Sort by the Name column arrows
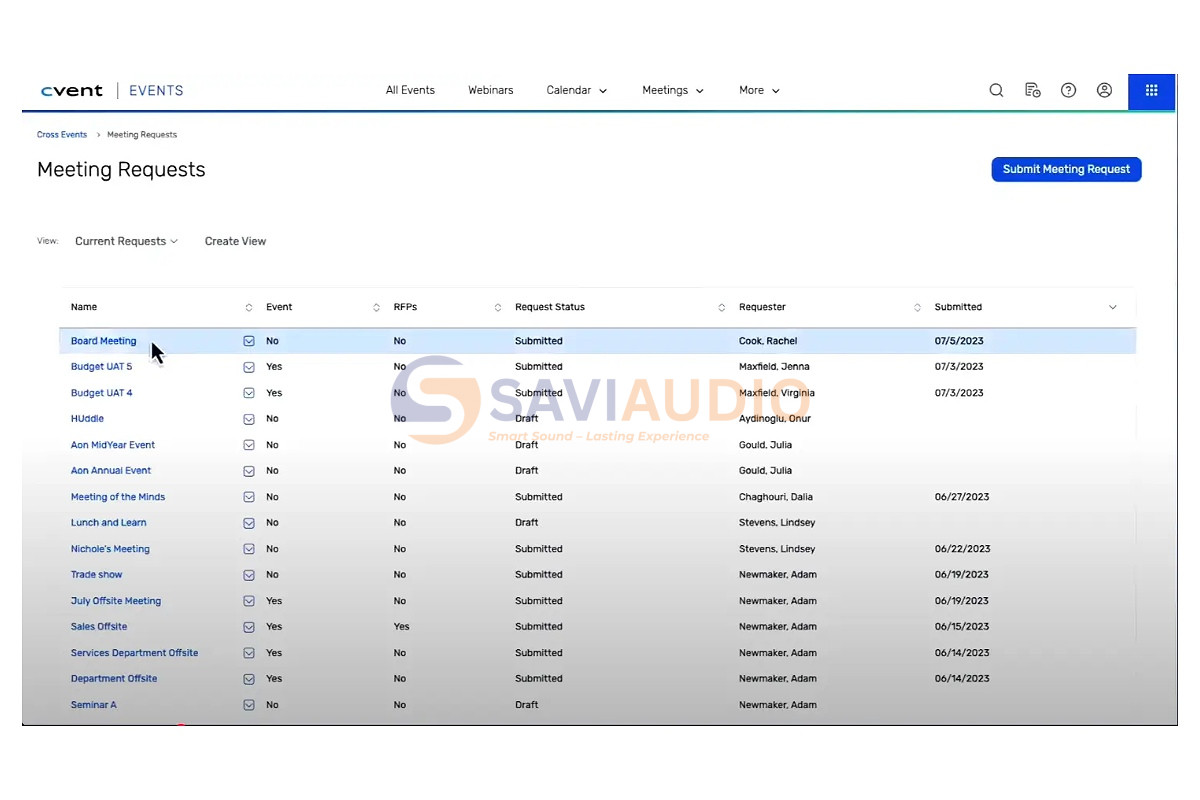 tap(249, 308)
